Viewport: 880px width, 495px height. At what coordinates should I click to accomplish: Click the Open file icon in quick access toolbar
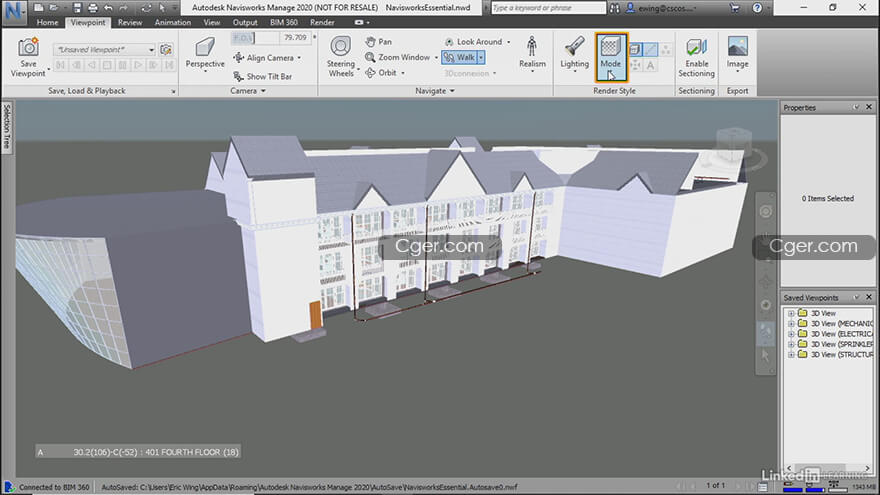tap(54, 8)
